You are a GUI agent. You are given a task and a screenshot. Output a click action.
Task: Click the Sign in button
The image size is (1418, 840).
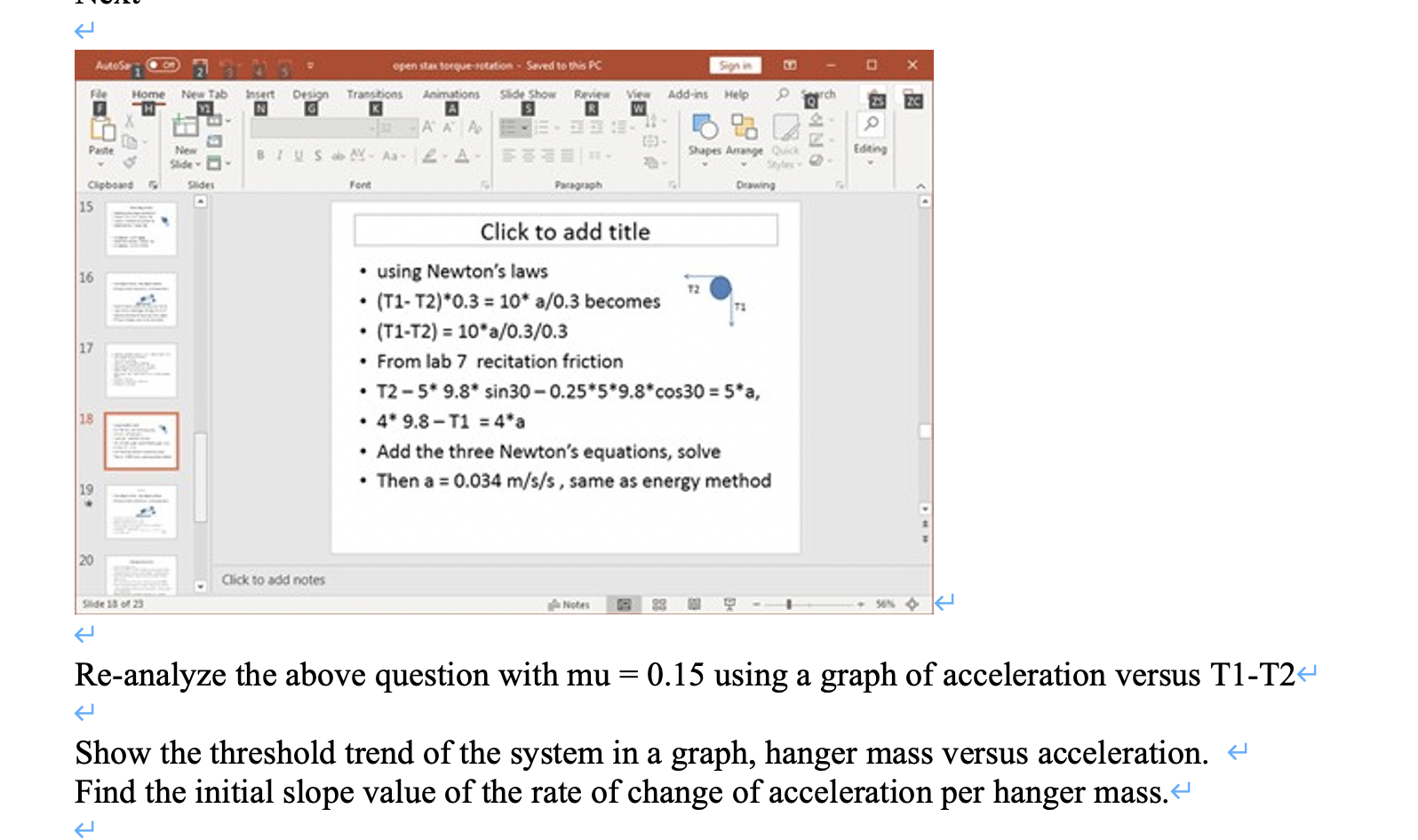click(736, 65)
